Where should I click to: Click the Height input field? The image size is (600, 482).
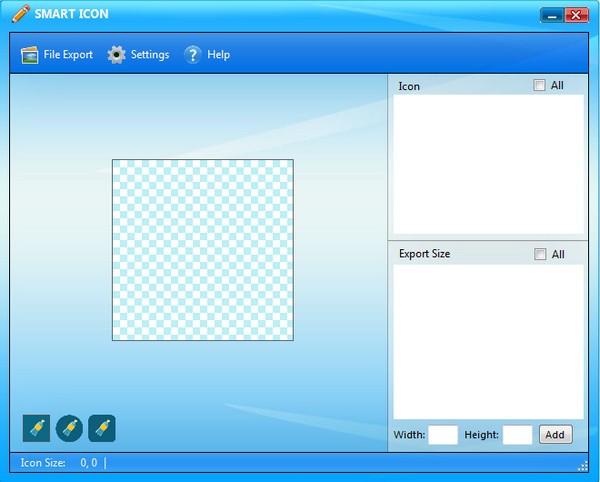(517, 435)
